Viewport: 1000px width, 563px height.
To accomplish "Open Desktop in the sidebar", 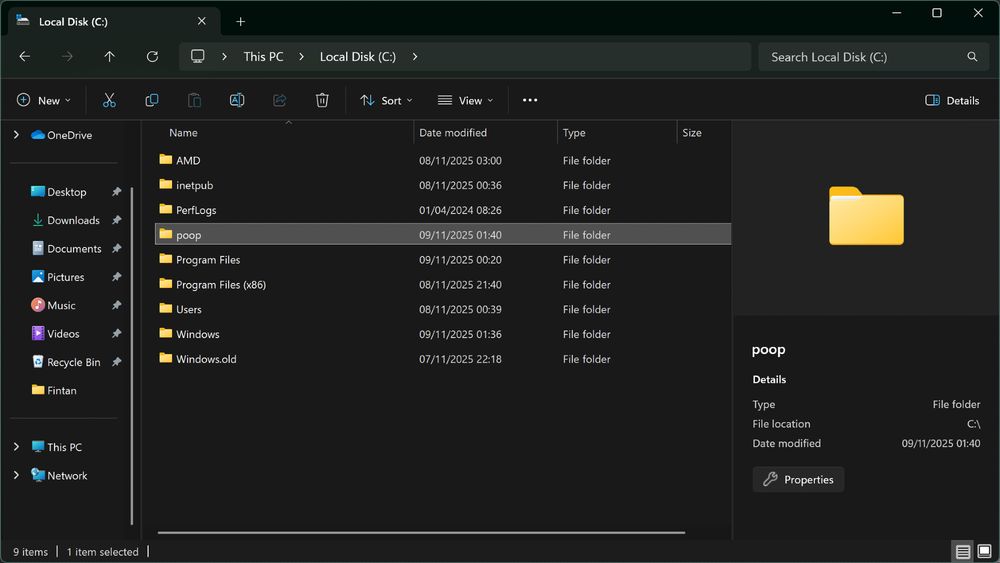I will click(66, 192).
